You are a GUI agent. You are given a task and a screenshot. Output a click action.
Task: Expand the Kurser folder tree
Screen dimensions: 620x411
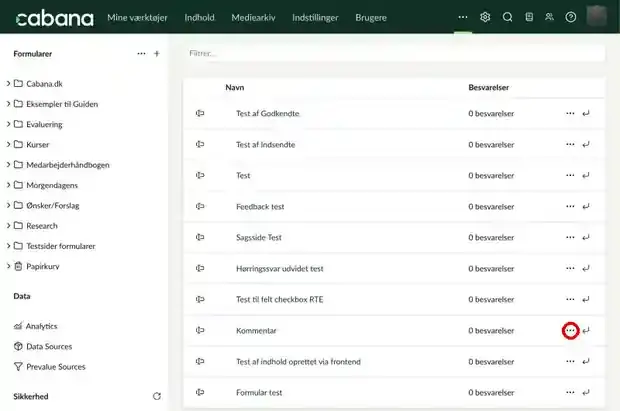pyautogui.click(x=8, y=144)
